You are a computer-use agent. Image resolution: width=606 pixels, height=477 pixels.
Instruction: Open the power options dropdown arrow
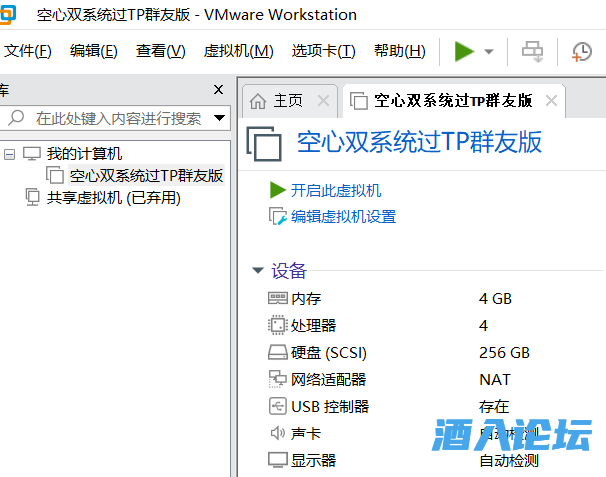[x=489, y=51]
